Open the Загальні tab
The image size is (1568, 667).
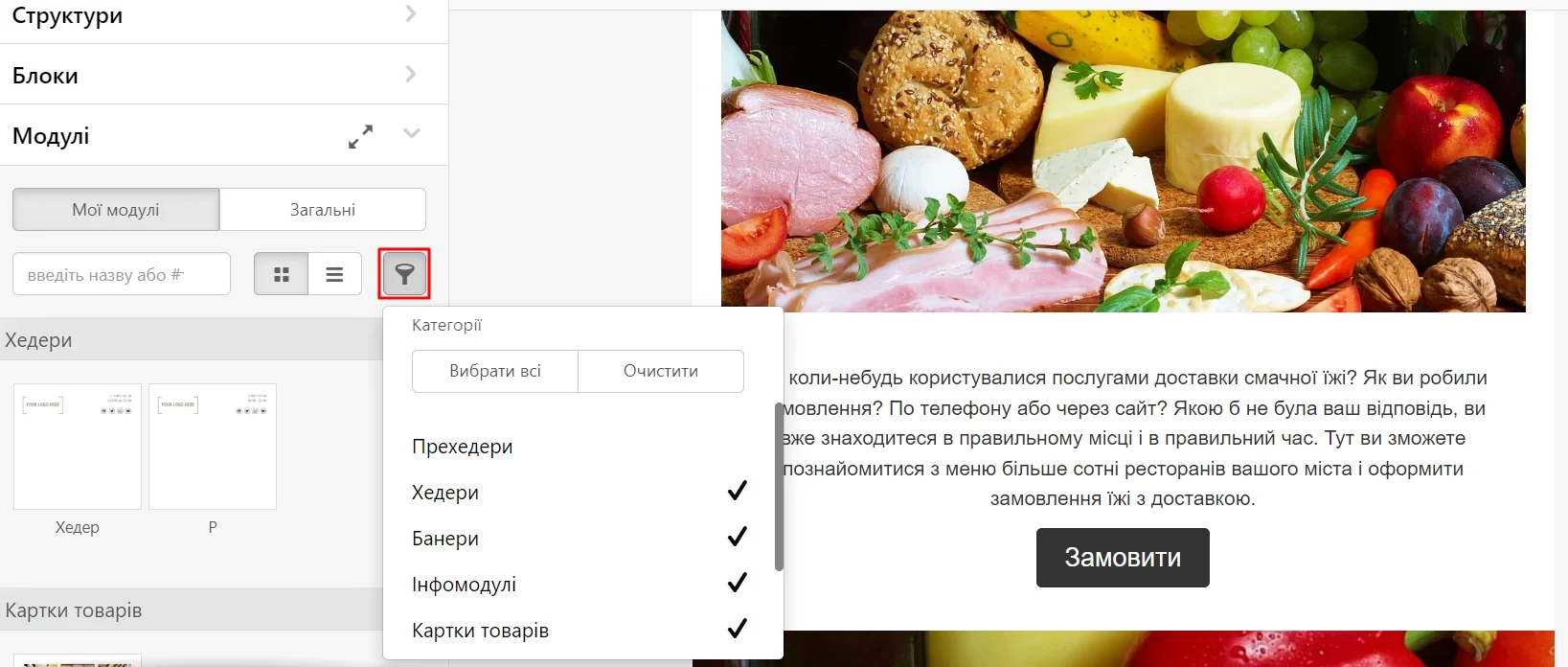[323, 209]
